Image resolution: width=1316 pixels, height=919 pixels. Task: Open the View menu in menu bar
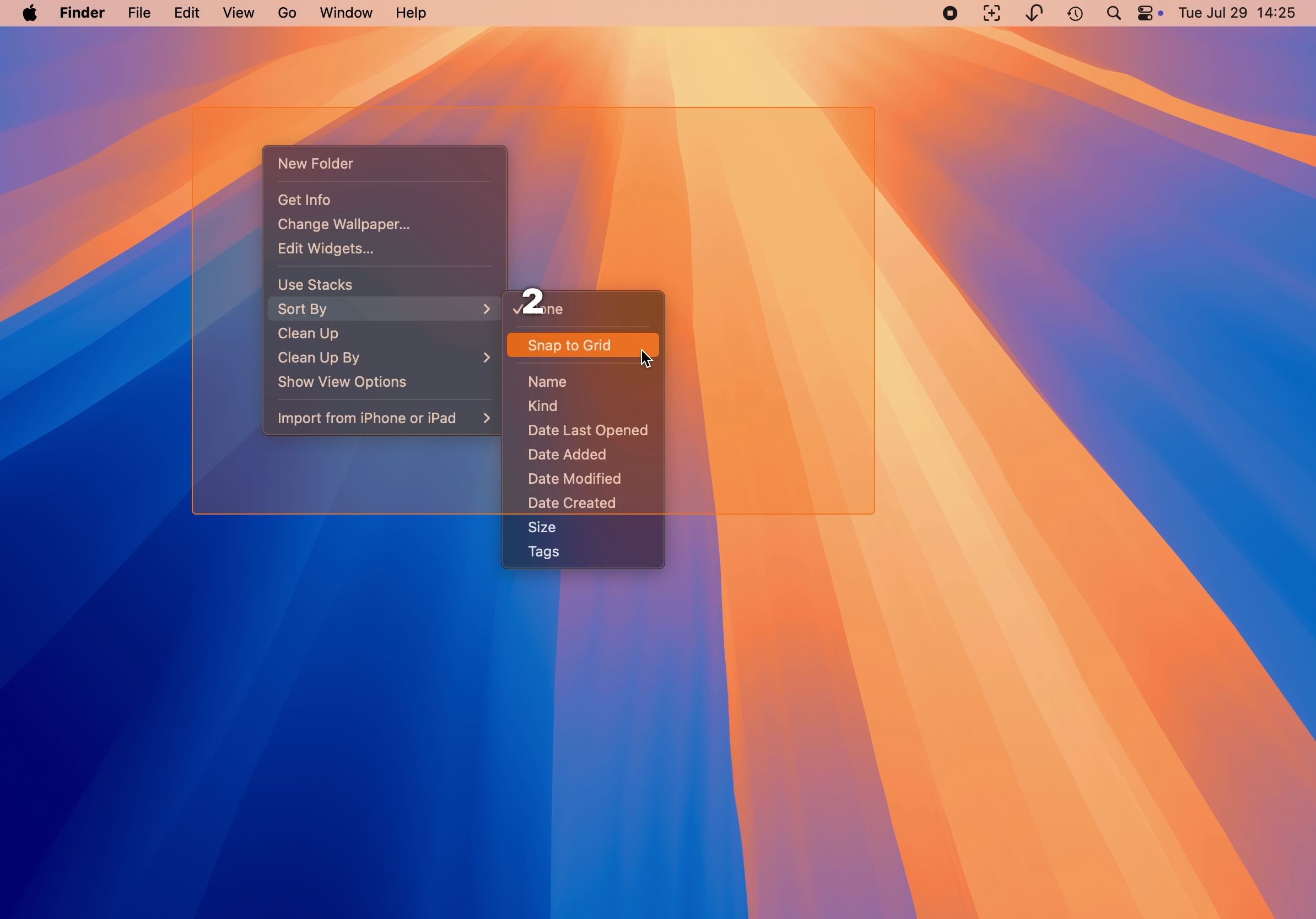coord(239,13)
